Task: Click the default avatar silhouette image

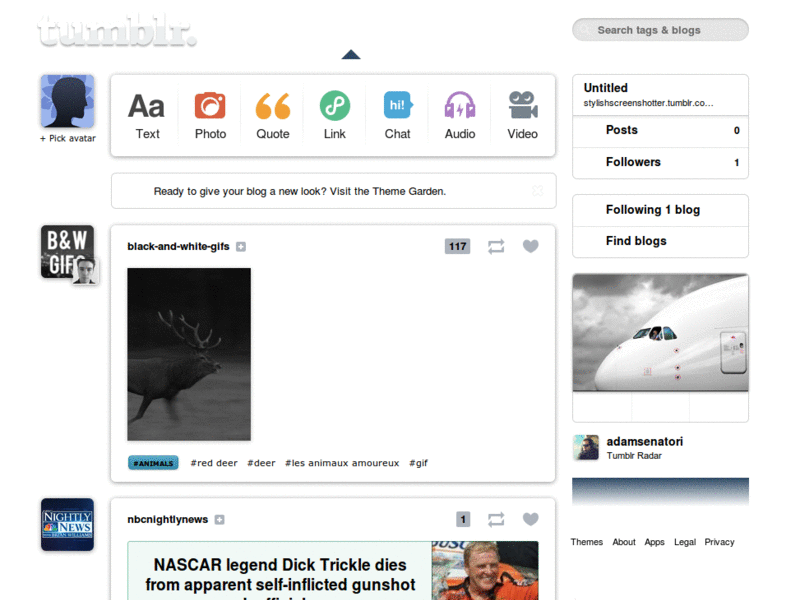Action: [67, 101]
